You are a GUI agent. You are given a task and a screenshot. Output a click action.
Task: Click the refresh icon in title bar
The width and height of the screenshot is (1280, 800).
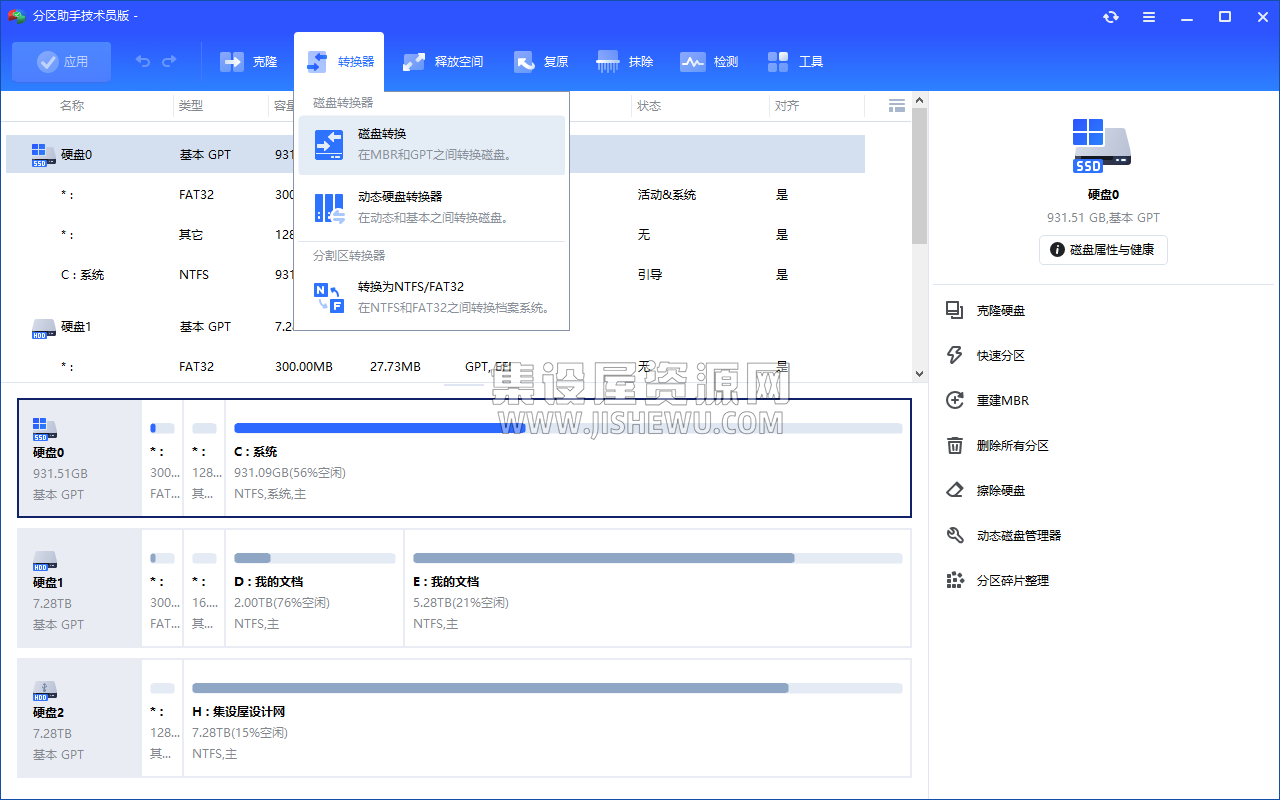coord(1111,17)
